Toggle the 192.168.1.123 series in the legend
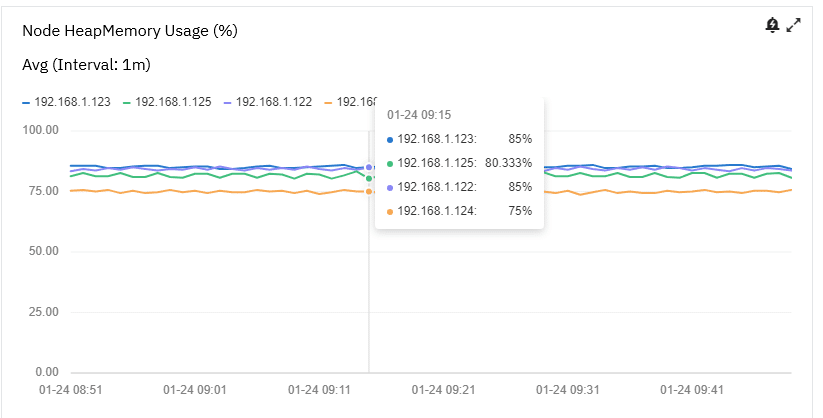823x418 pixels. pyautogui.click(x=71, y=102)
